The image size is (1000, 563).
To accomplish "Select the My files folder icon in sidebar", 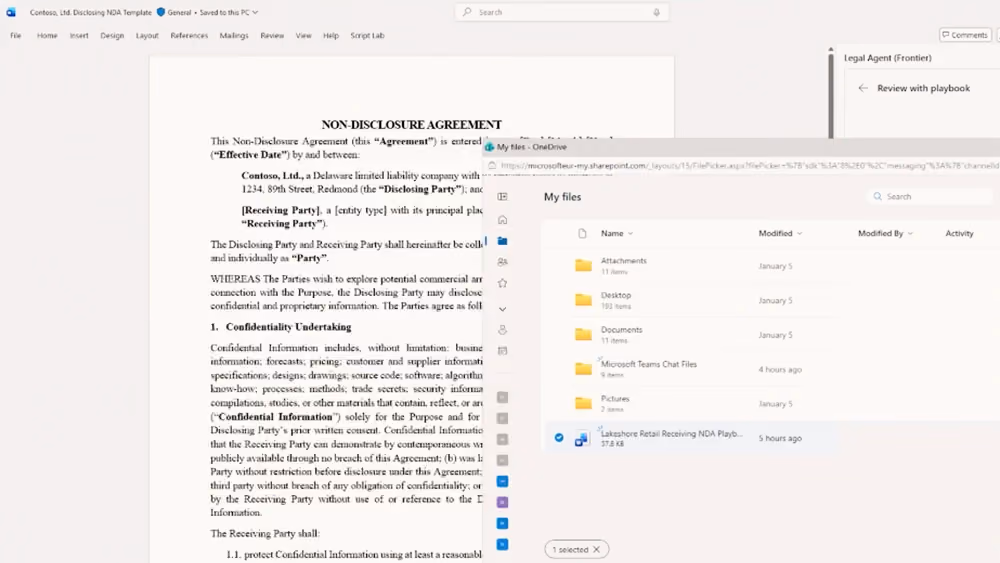I will pyautogui.click(x=503, y=241).
